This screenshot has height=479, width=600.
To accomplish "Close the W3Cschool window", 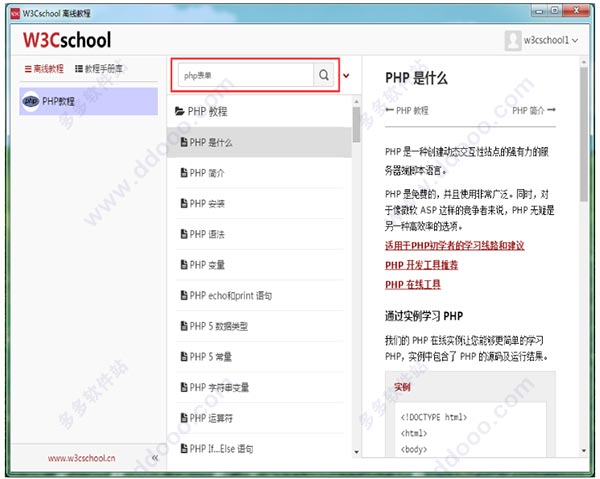I will pos(576,11).
